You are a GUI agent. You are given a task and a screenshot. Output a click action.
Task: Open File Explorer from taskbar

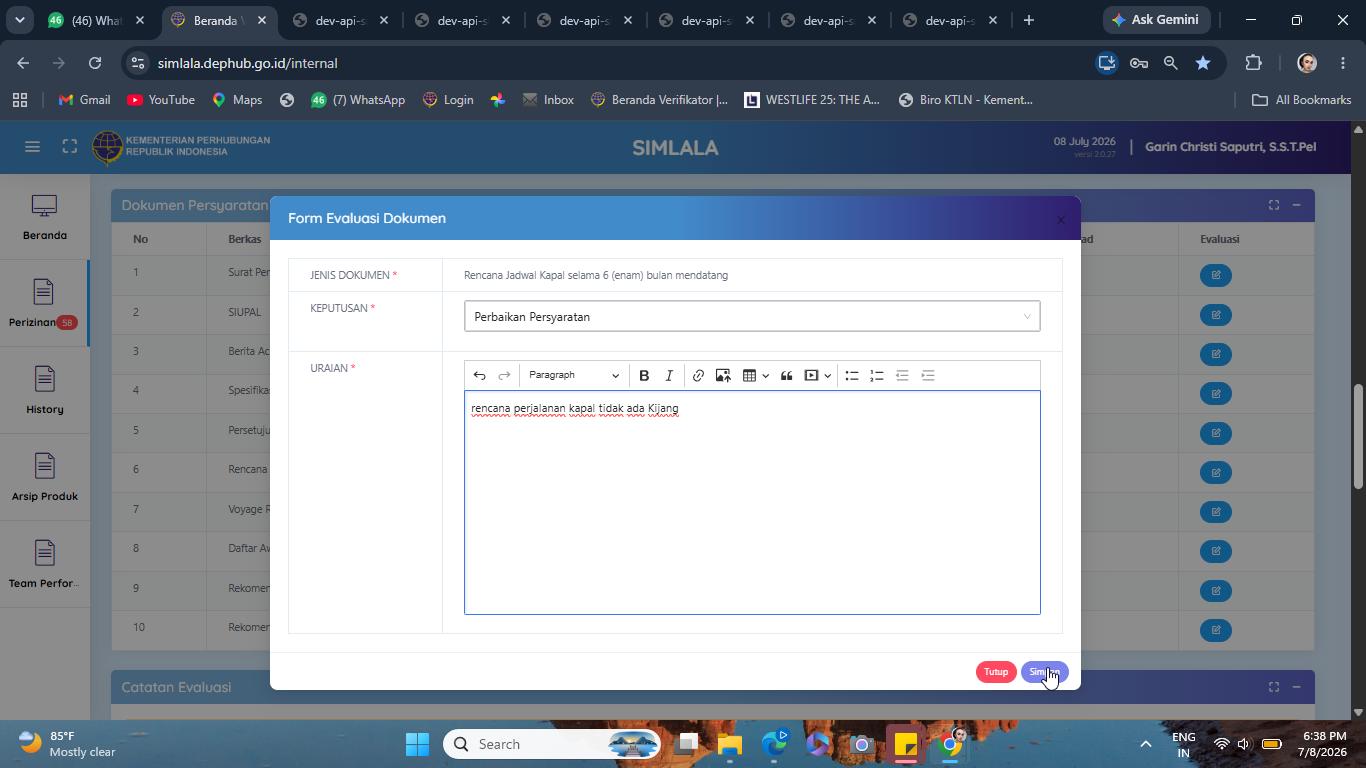(730, 744)
